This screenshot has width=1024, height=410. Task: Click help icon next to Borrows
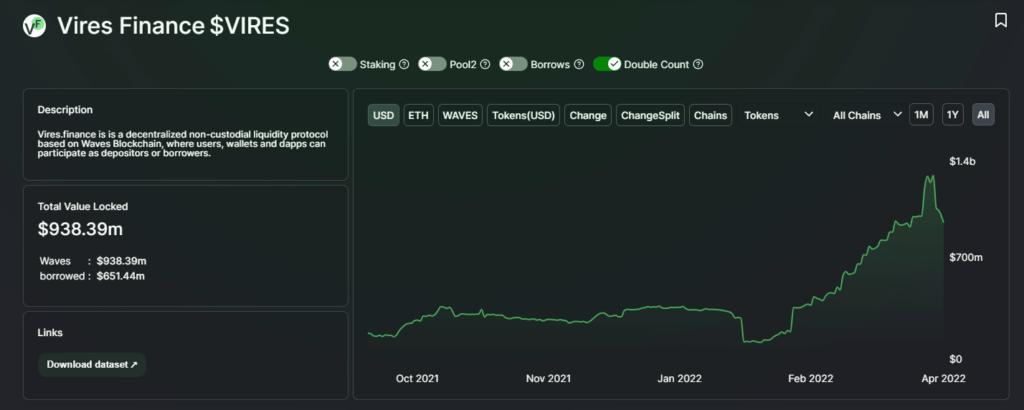pyautogui.click(x=578, y=64)
